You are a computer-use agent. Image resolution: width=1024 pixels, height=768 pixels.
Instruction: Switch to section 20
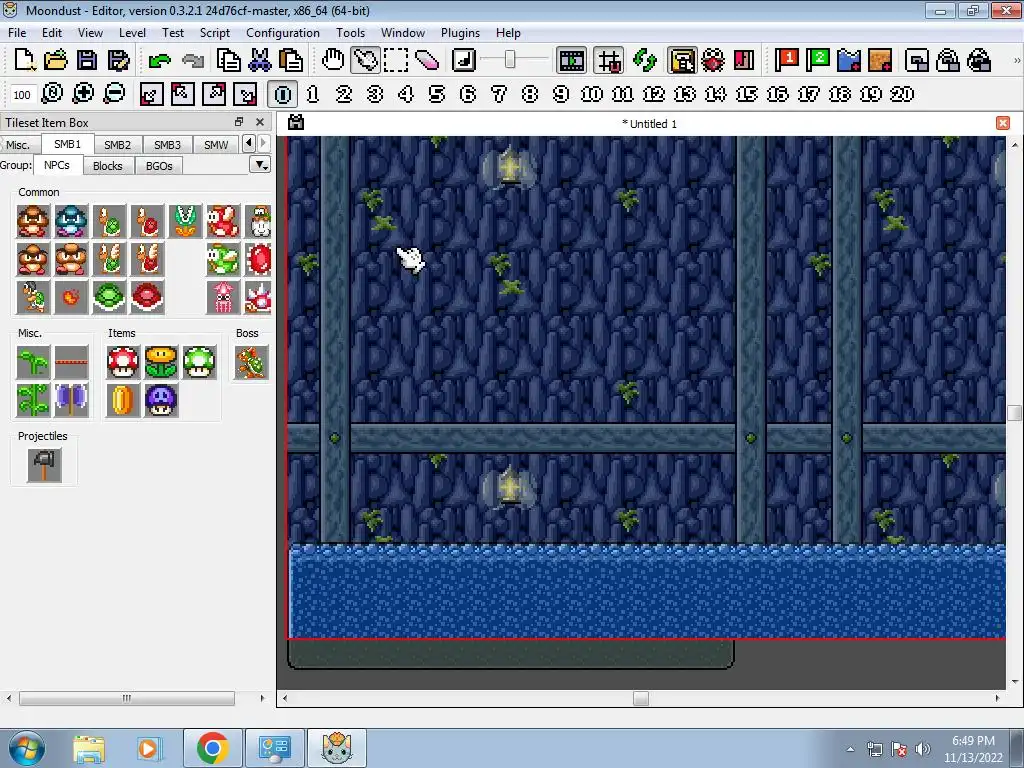tap(902, 94)
